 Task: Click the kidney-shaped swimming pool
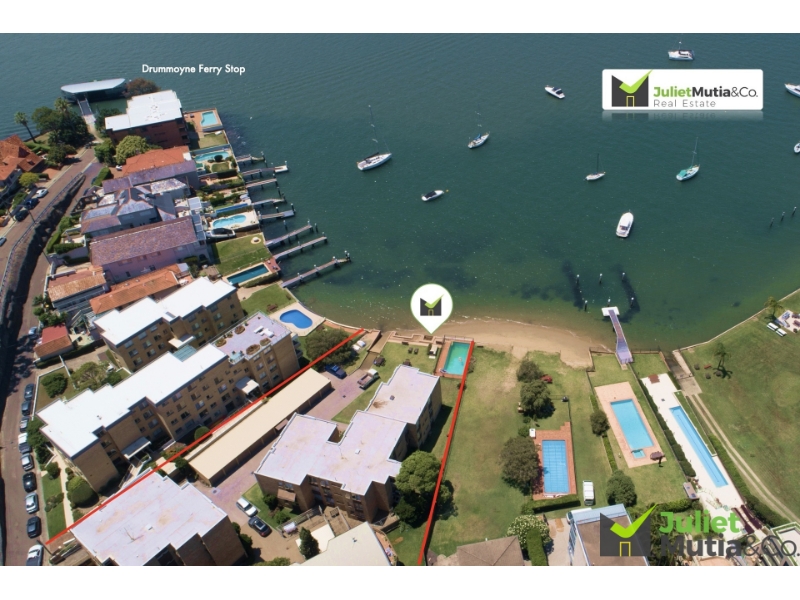point(296,319)
